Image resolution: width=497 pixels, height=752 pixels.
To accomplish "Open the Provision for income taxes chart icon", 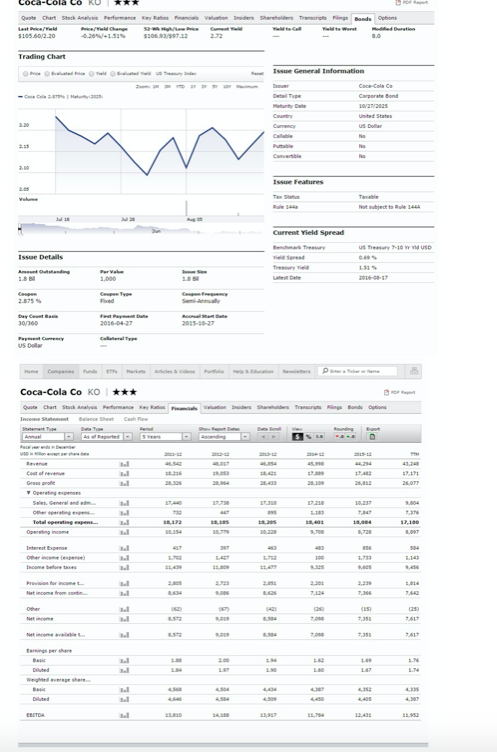I will (x=125, y=583).
